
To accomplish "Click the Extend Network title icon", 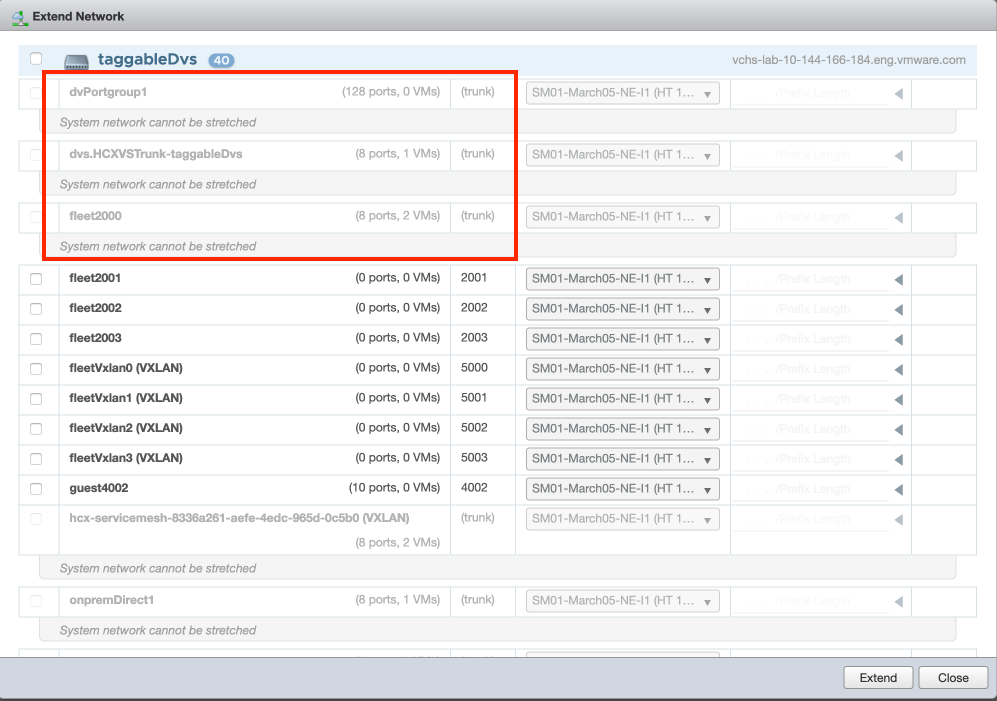I will 18,17.
